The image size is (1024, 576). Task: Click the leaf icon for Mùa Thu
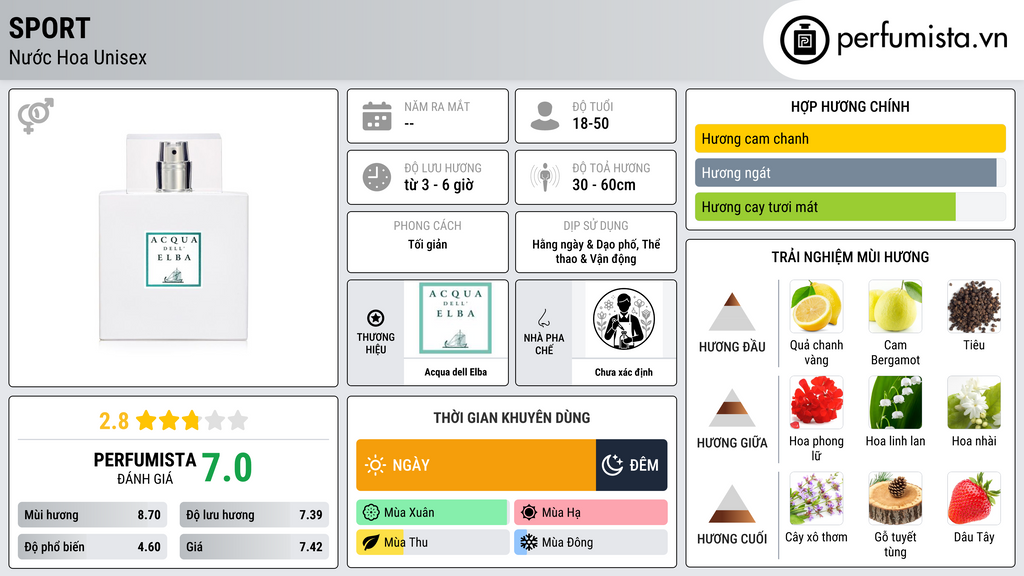tap(371, 542)
